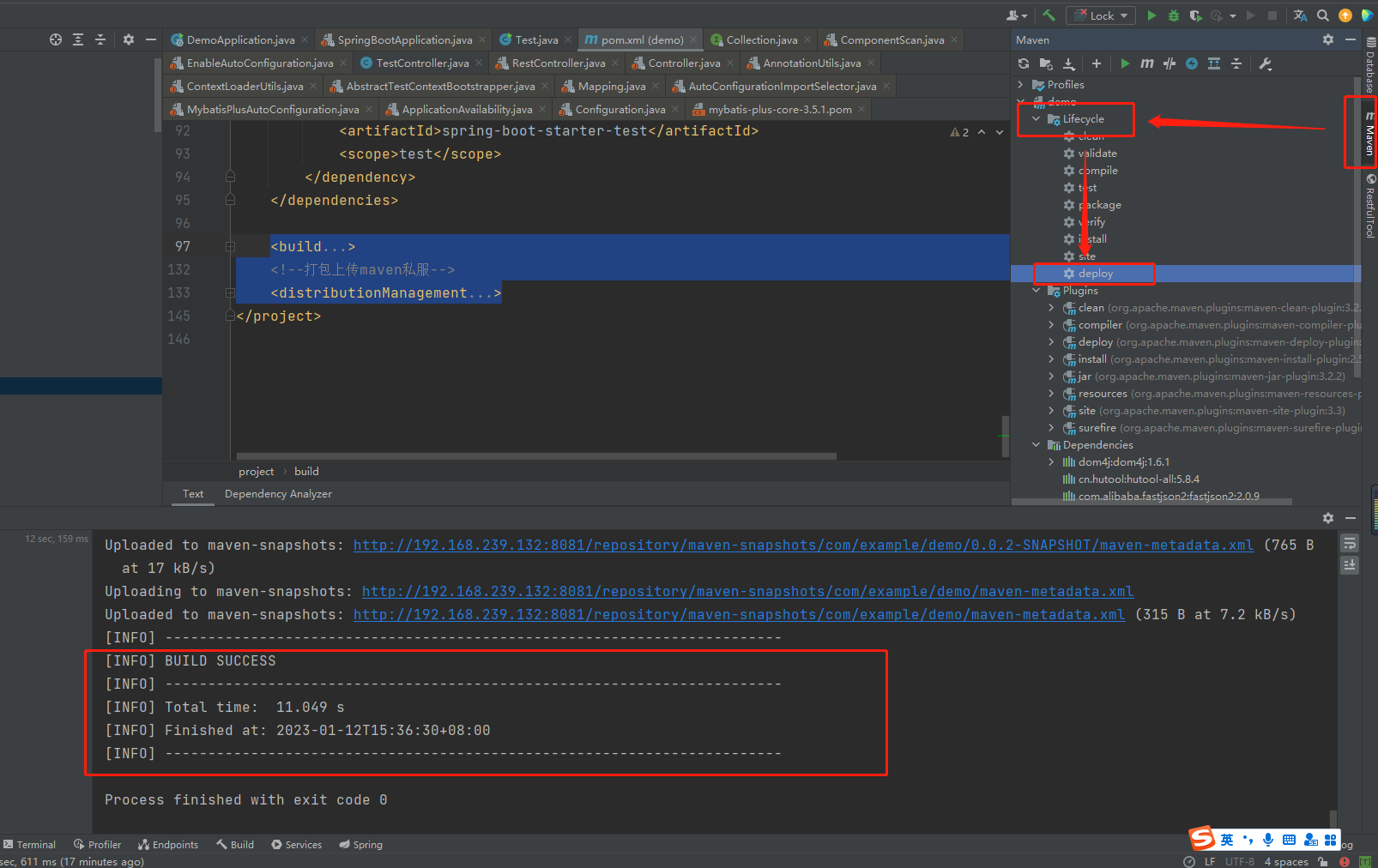Open the user account dropdown
The image size is (1378, 868).
click(x=1017, y=15)
